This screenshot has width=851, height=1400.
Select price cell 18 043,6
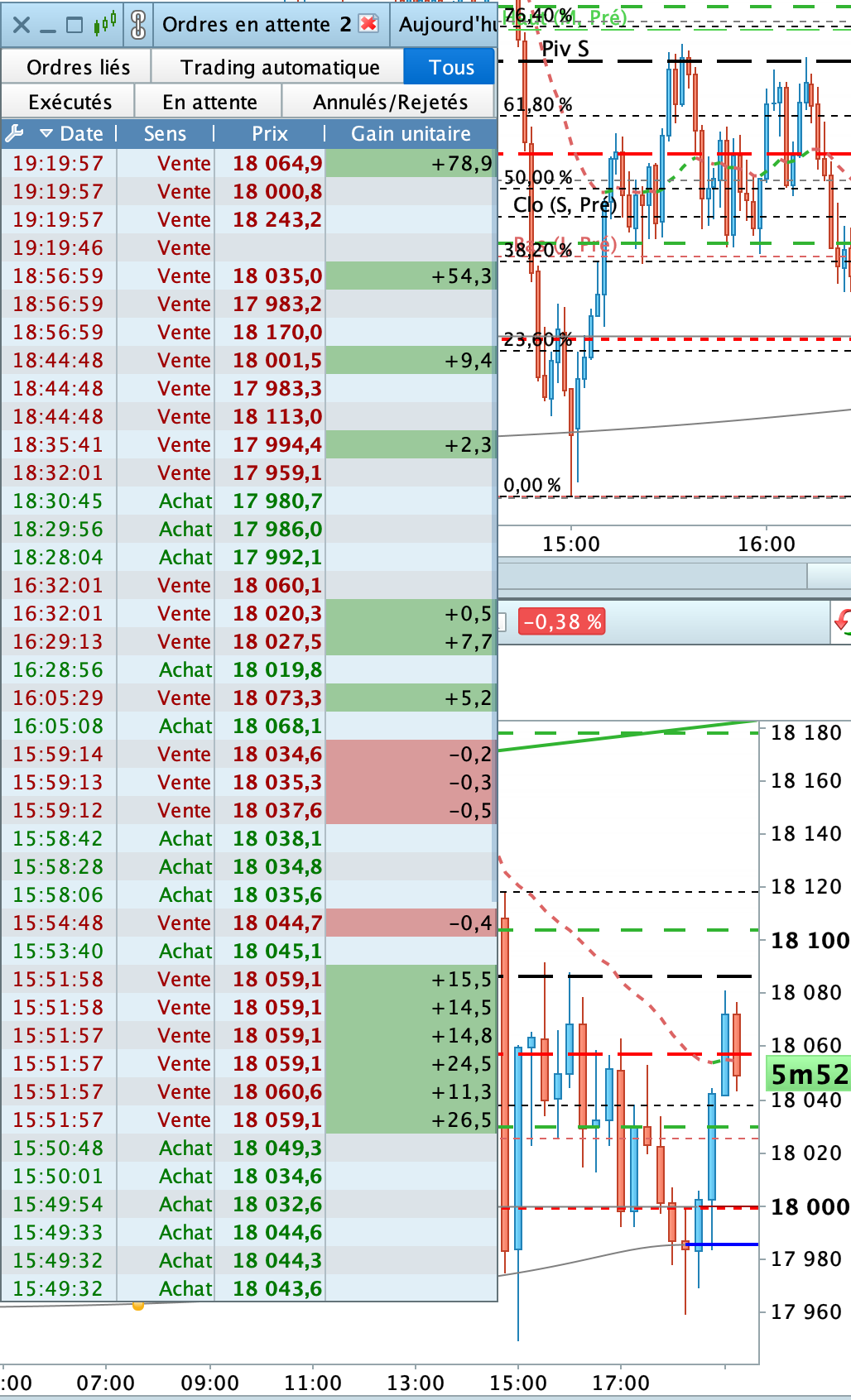[x=270, y=1288]
